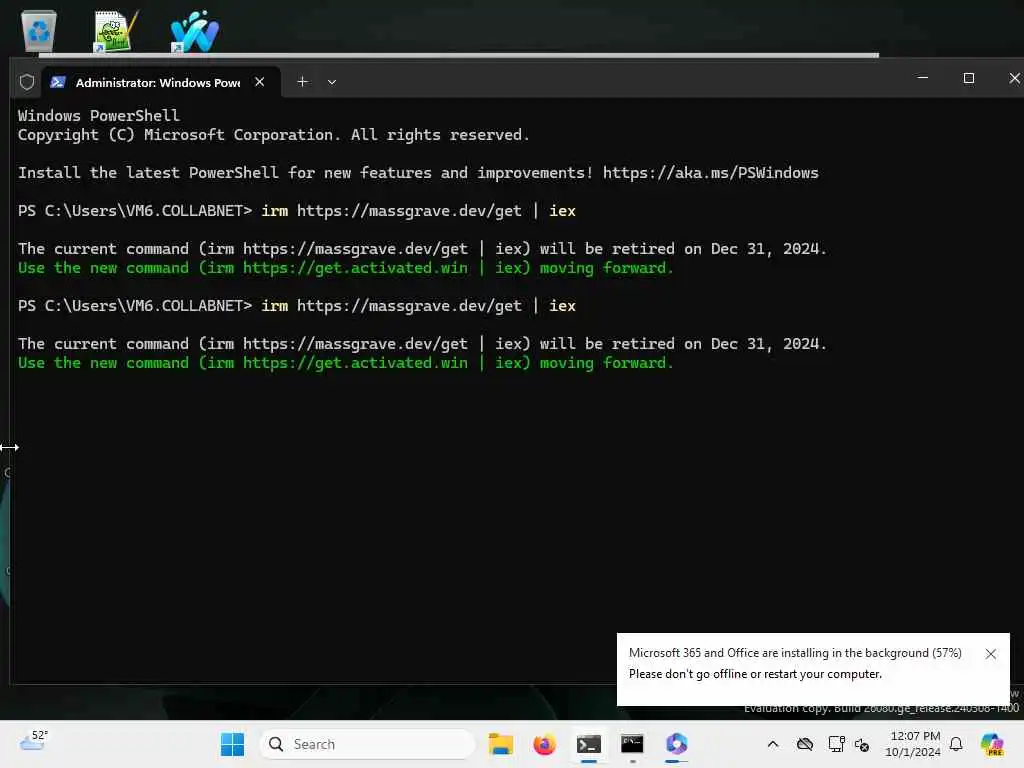Open the https://aka.ms/PSWindows link
The width and height of the screenshot is (1024, 768).
(711, 173)
